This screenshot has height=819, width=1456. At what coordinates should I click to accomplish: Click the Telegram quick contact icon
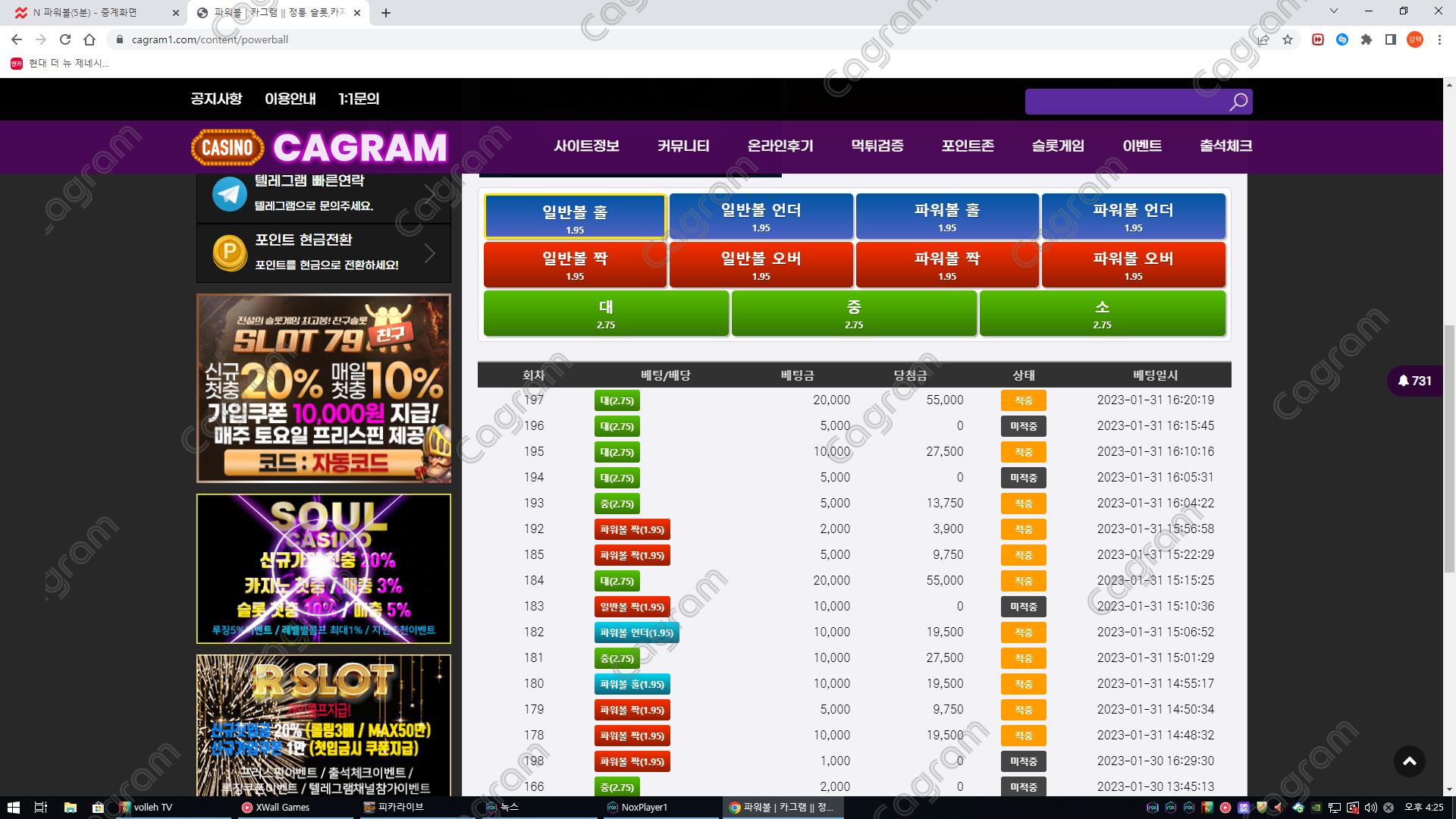(x=229, y=194)
